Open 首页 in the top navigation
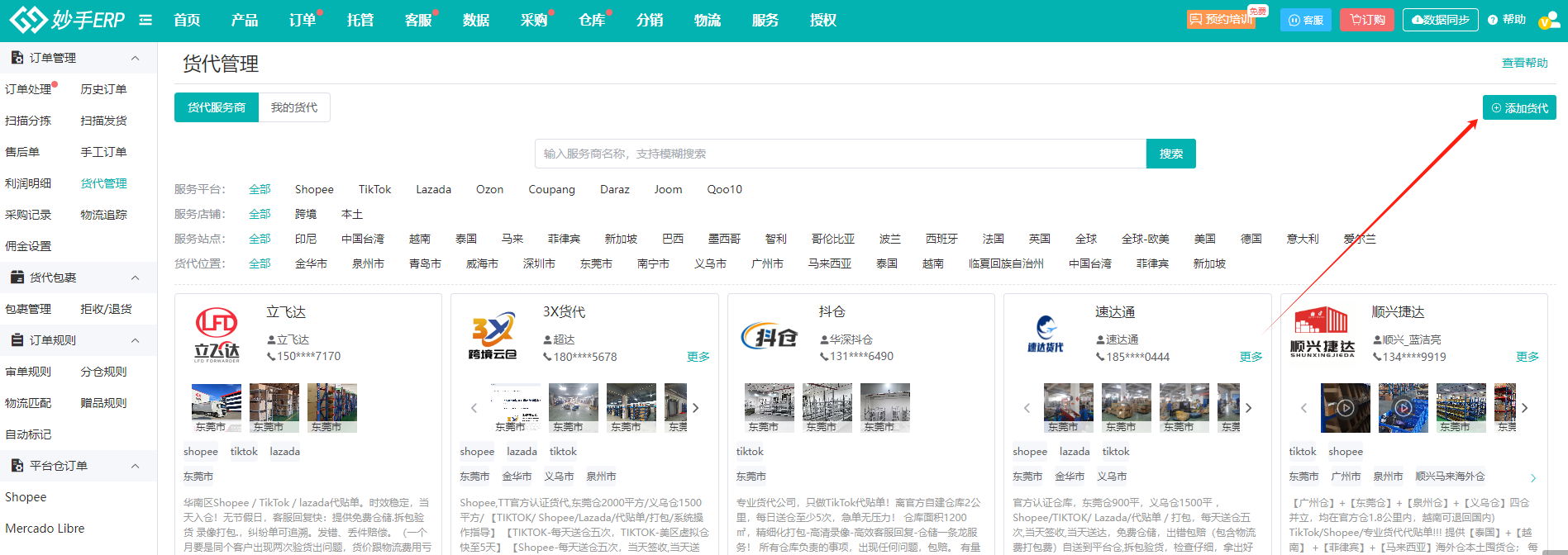Screen dimensions: 1568x555 click(187, 20)
